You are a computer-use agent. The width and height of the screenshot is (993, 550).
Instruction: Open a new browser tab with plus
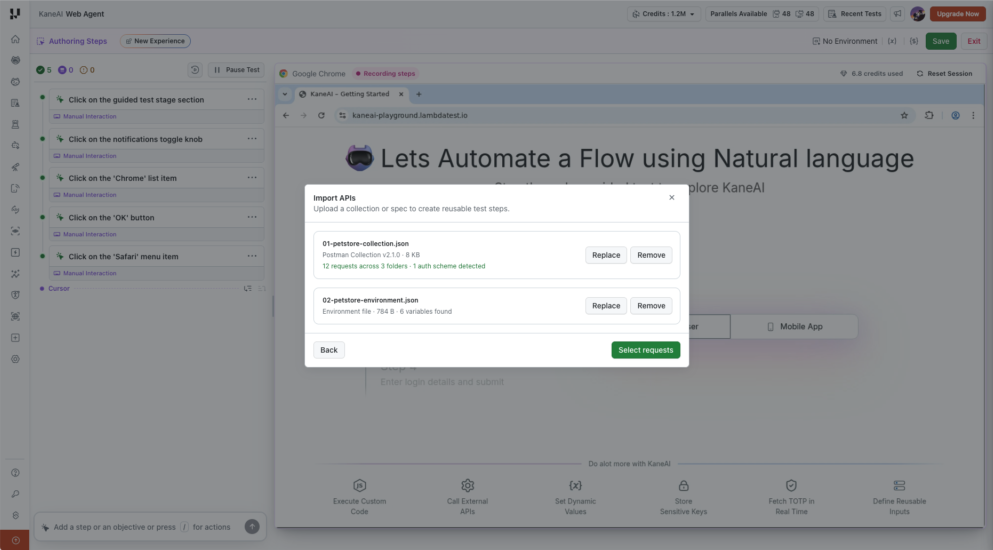pyautogui.click(x=419, y=94)
